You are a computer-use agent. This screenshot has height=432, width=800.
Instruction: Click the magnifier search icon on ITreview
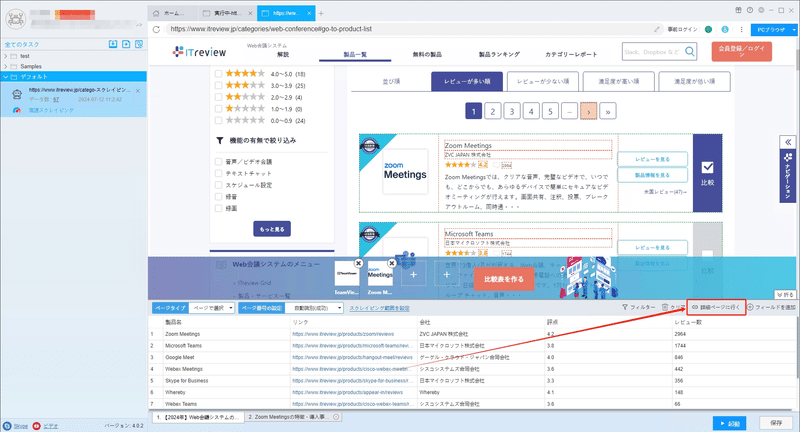[x=690, y=52]
